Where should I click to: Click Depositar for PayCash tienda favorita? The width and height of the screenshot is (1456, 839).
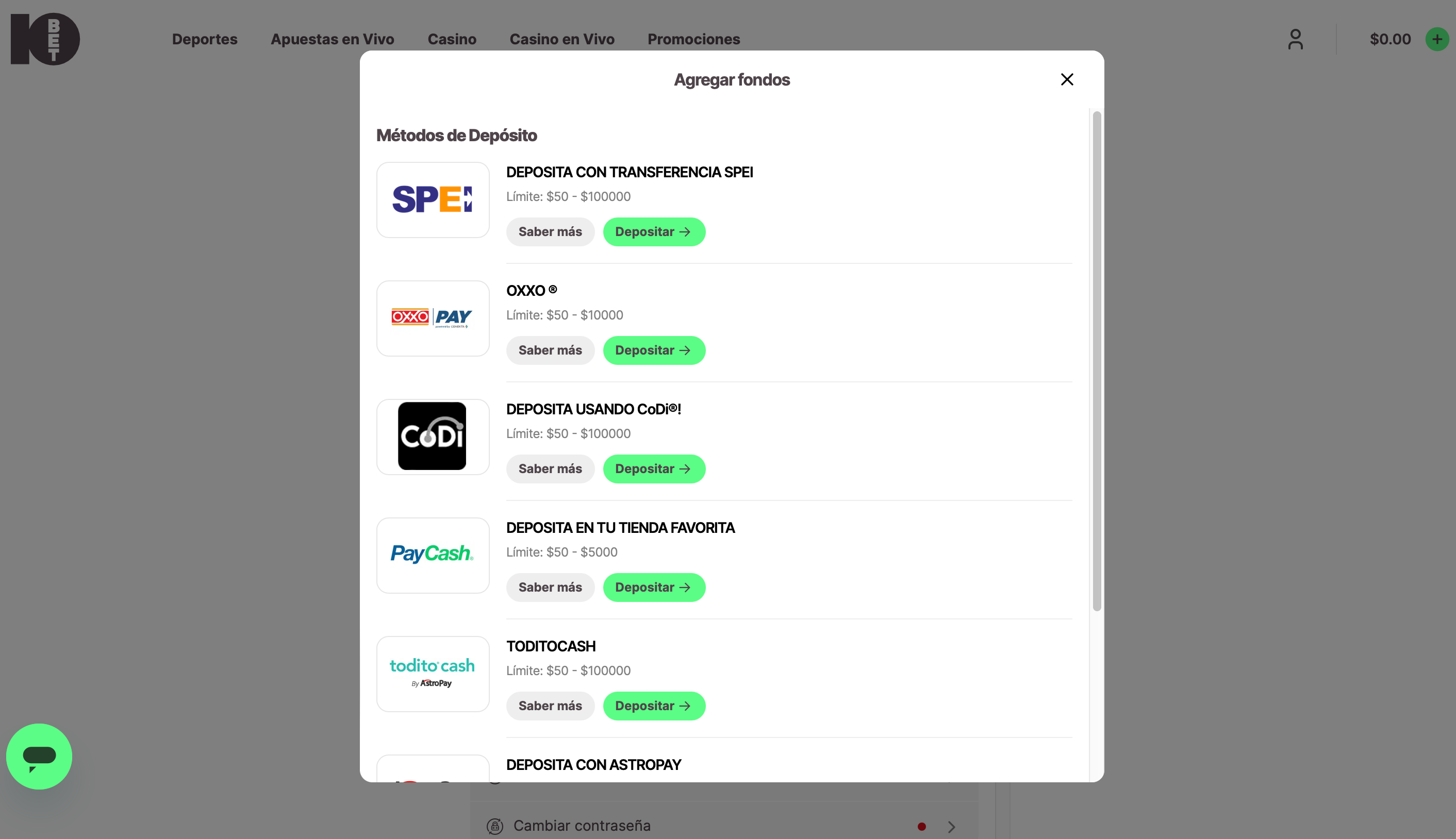coord(654,588)
